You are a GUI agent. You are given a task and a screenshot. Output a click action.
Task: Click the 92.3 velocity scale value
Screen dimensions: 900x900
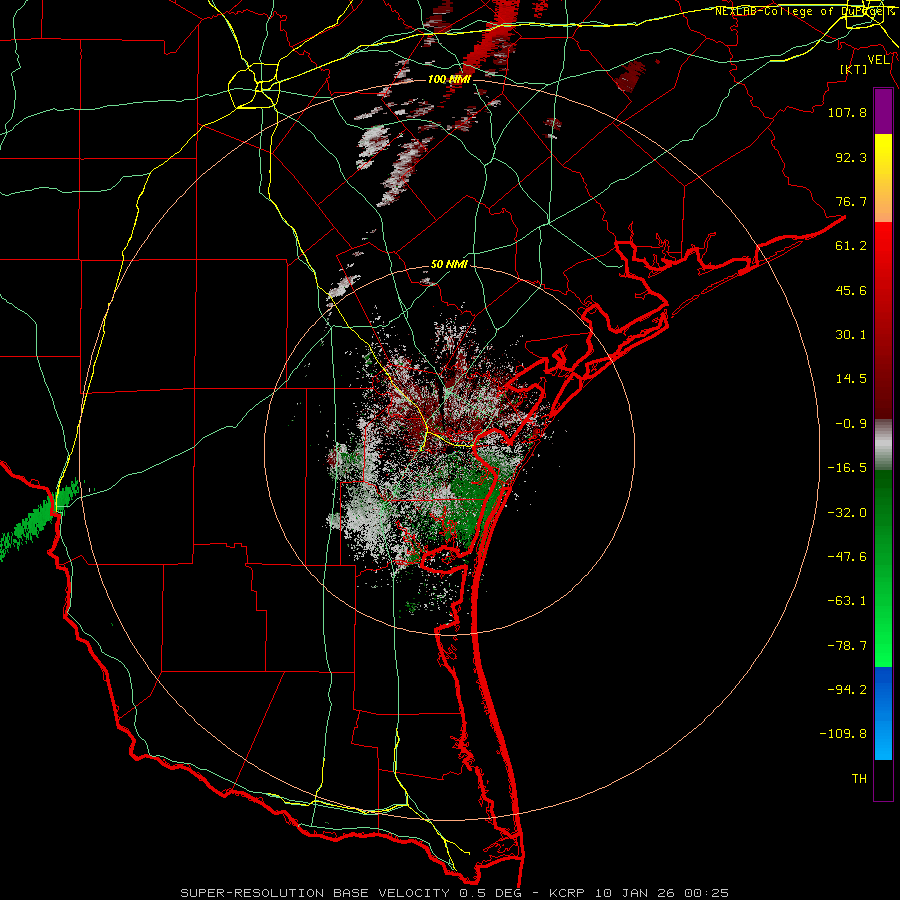pos(851,157)
